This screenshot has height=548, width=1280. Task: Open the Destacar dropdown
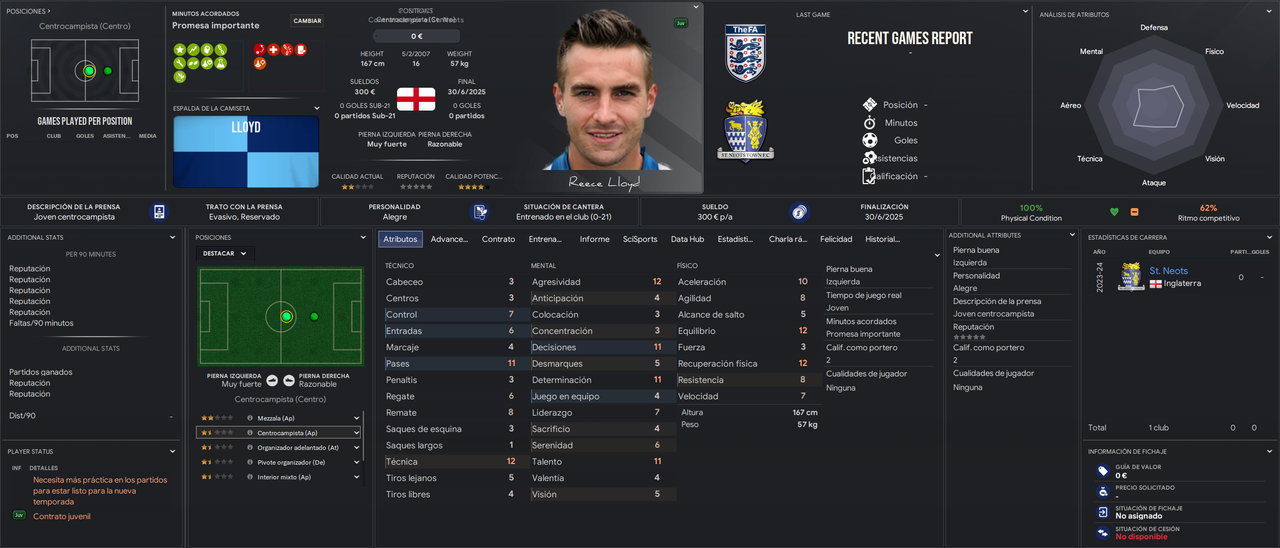coord(225,254)
